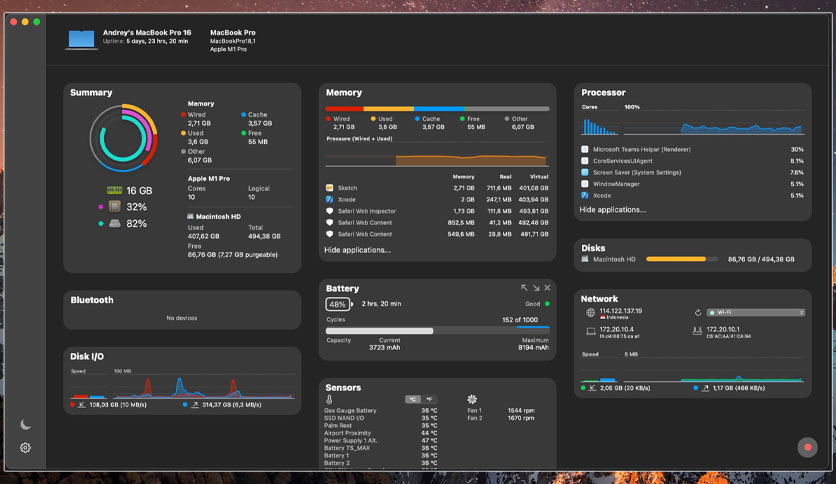Click the CoreServicesUIAgent process icon
836x484 pixels.
click(x=585, y=161)
